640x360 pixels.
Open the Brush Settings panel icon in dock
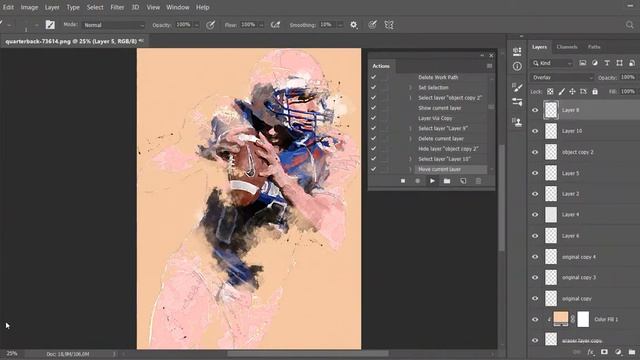tap(517, 87)
